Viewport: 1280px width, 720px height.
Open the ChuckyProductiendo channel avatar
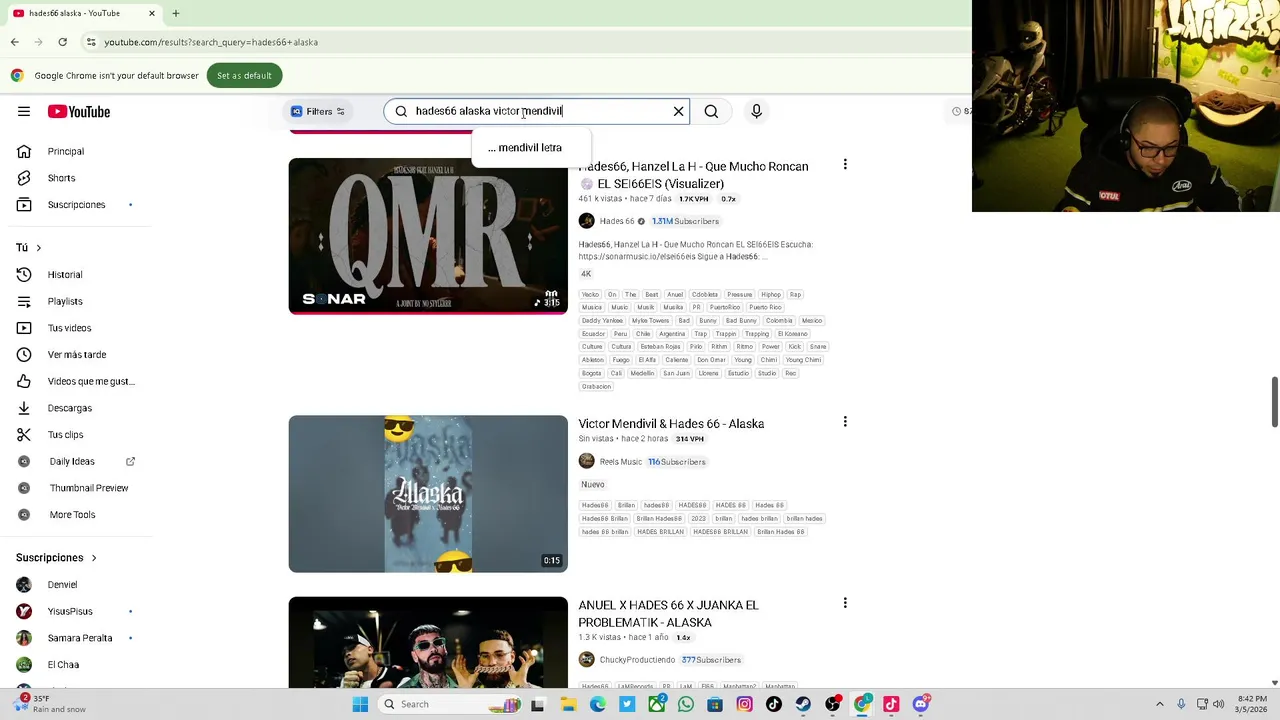point(586,660)
